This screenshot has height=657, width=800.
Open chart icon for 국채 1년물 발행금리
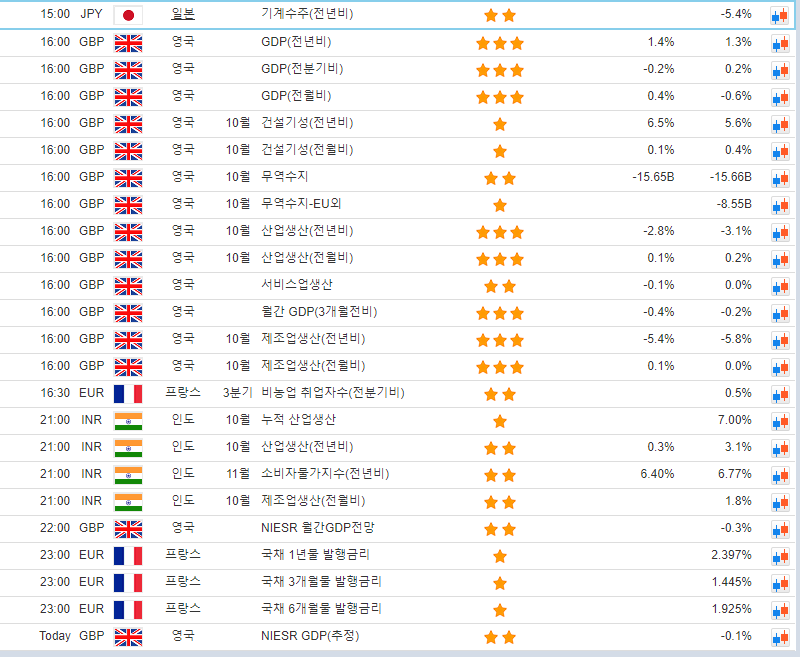click(x=779, y=556)
